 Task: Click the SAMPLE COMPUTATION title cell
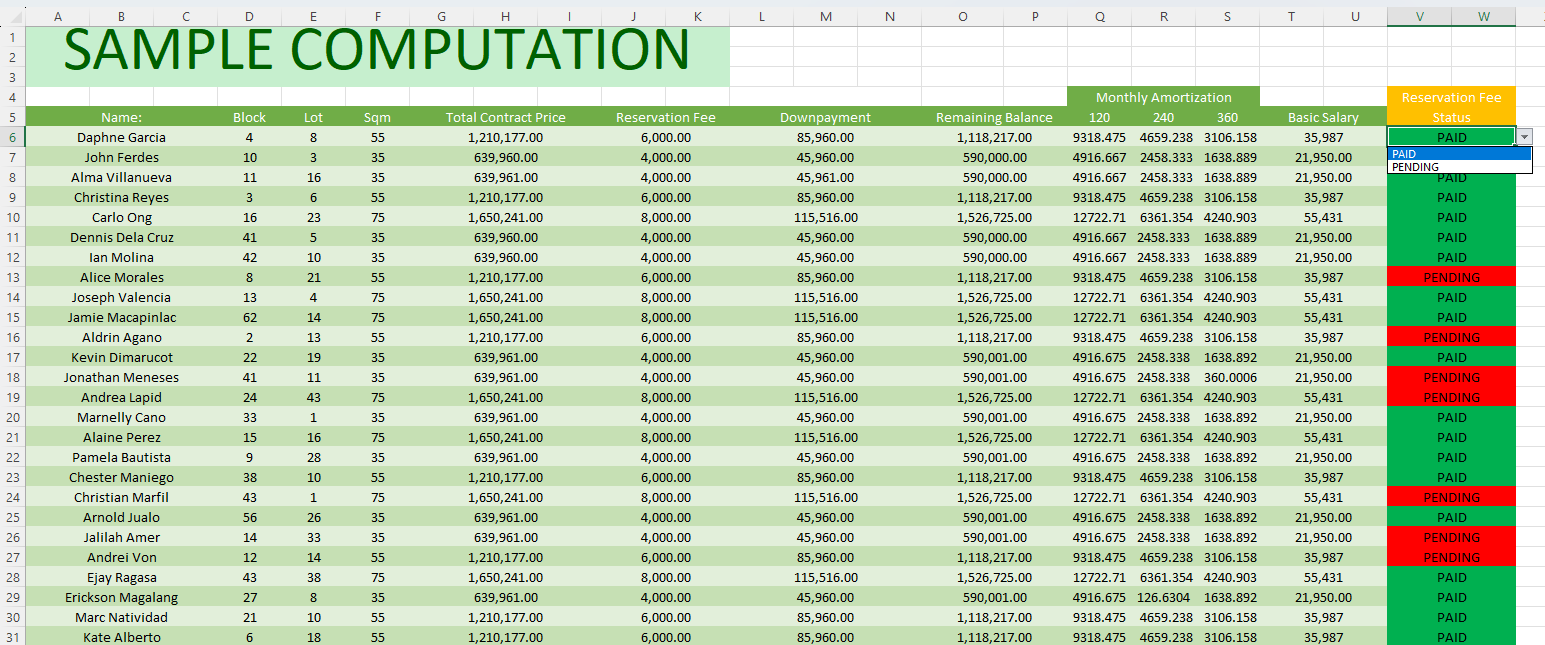coord(377,57)
